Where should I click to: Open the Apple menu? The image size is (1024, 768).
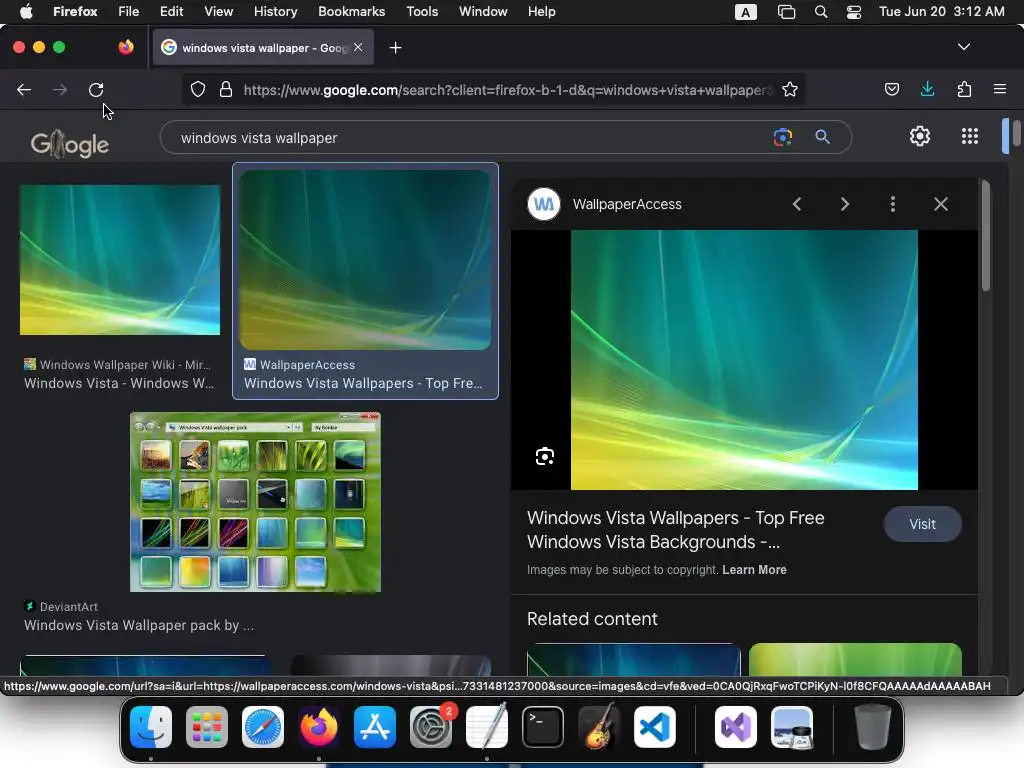tap(26, 12)
